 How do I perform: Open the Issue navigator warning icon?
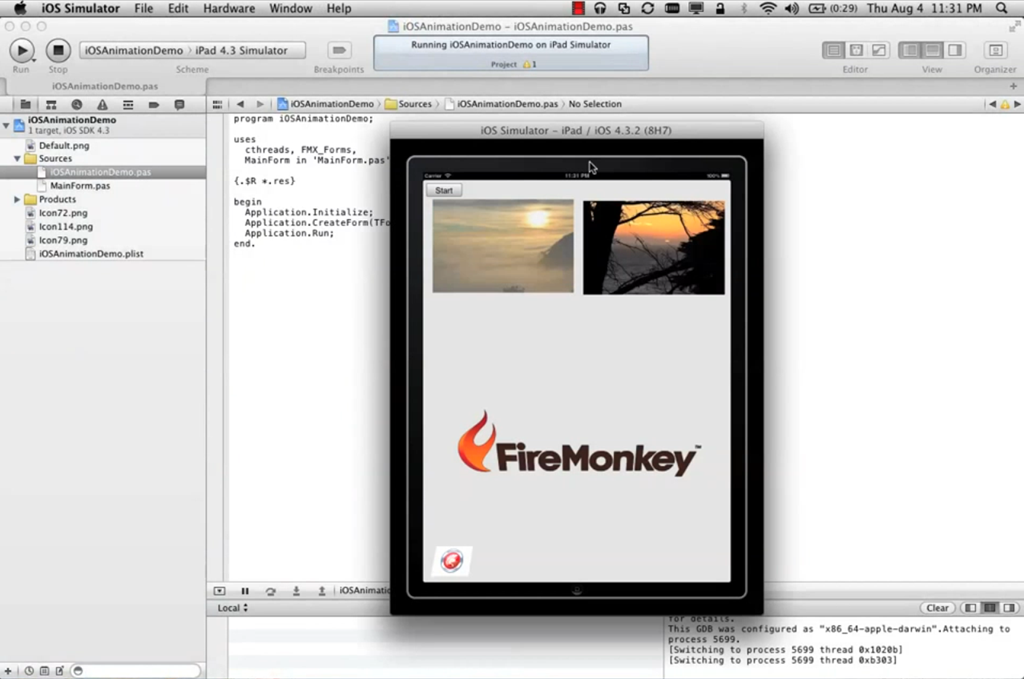point(103,104)
